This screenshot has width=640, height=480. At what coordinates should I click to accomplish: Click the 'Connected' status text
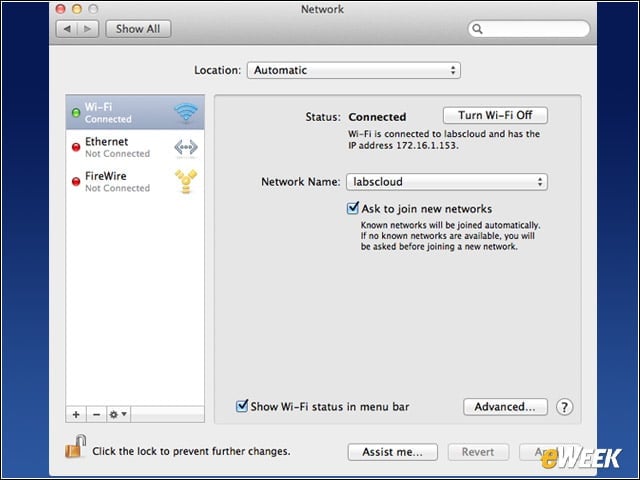pyautogui.click(x=377, y=117)
